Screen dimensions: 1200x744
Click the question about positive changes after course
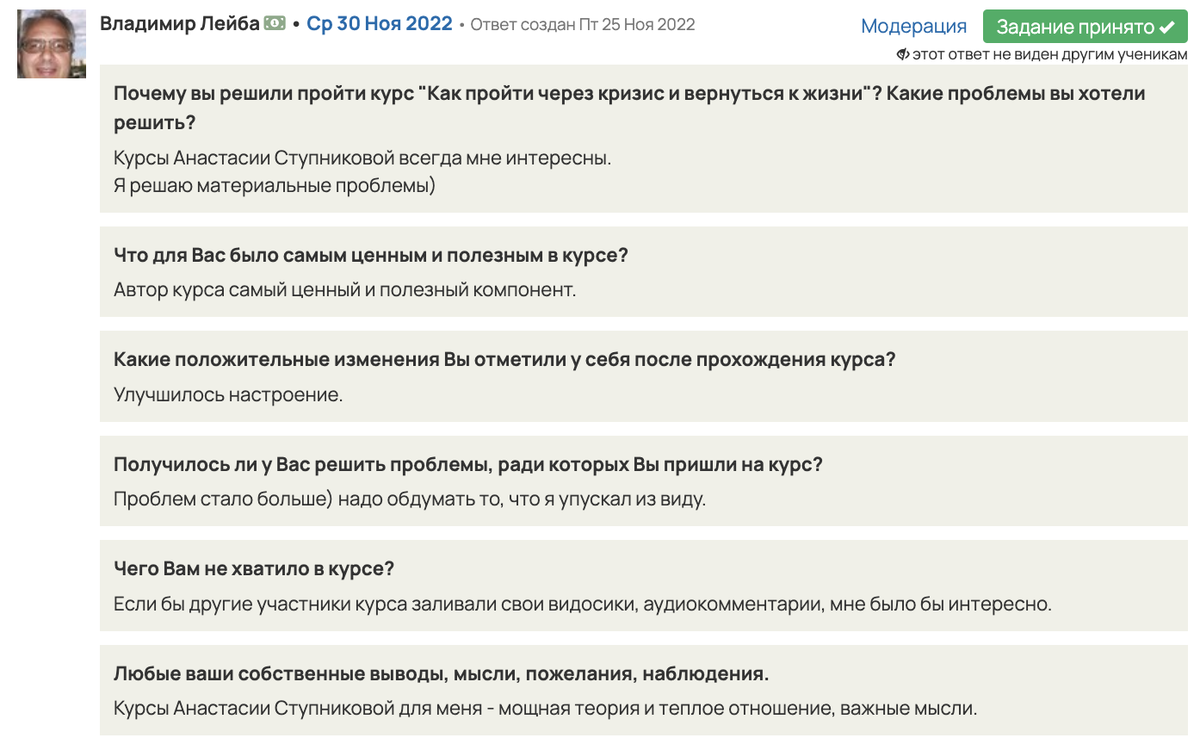click(x=504, y=359)
